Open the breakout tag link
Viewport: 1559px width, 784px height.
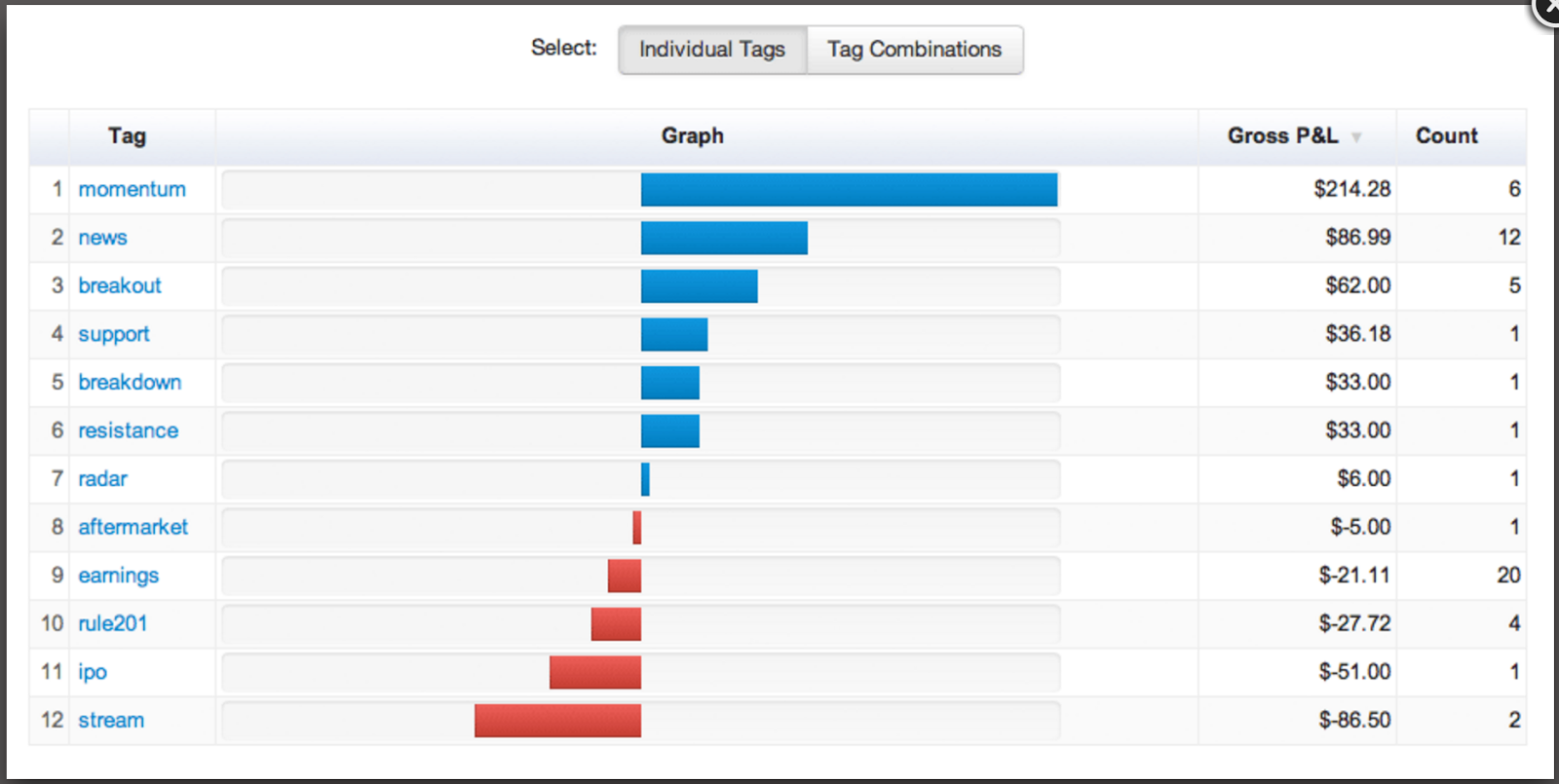click(x=120, y=285)
